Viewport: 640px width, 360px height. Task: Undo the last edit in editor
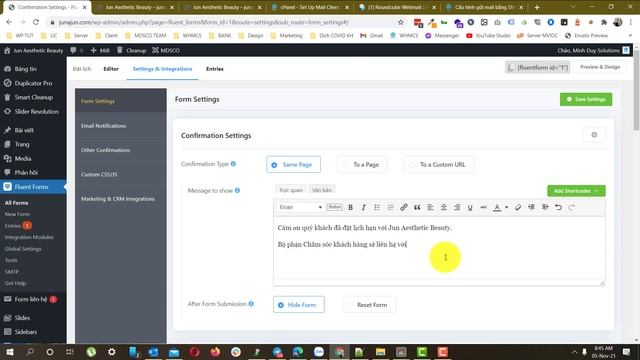point(558,207)
